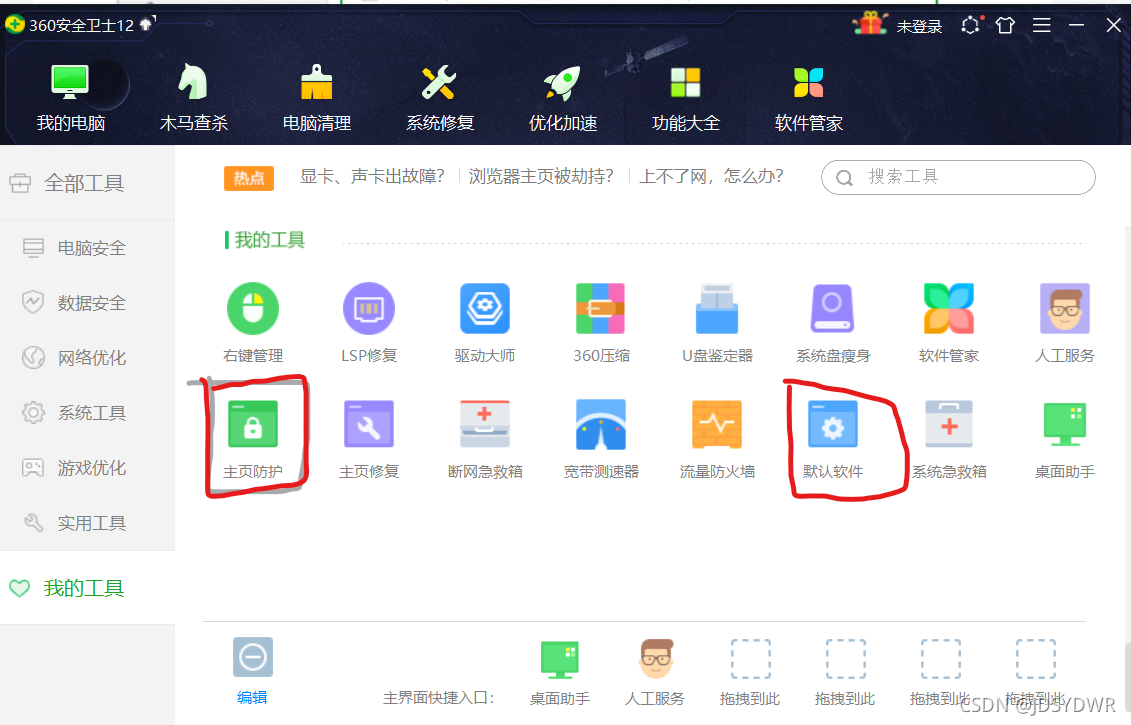This screenshot has height=725, width=1131.
Task: Open 桌面助手 in My Tools grid
Action: (1065, 439)
